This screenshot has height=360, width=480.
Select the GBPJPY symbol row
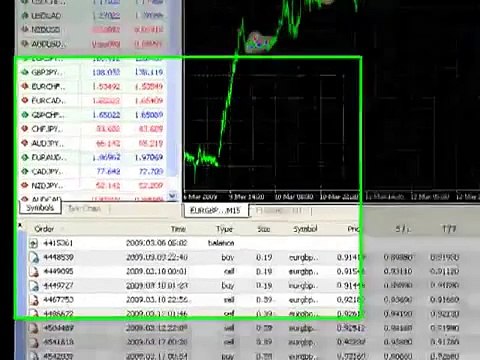[93, 72]
